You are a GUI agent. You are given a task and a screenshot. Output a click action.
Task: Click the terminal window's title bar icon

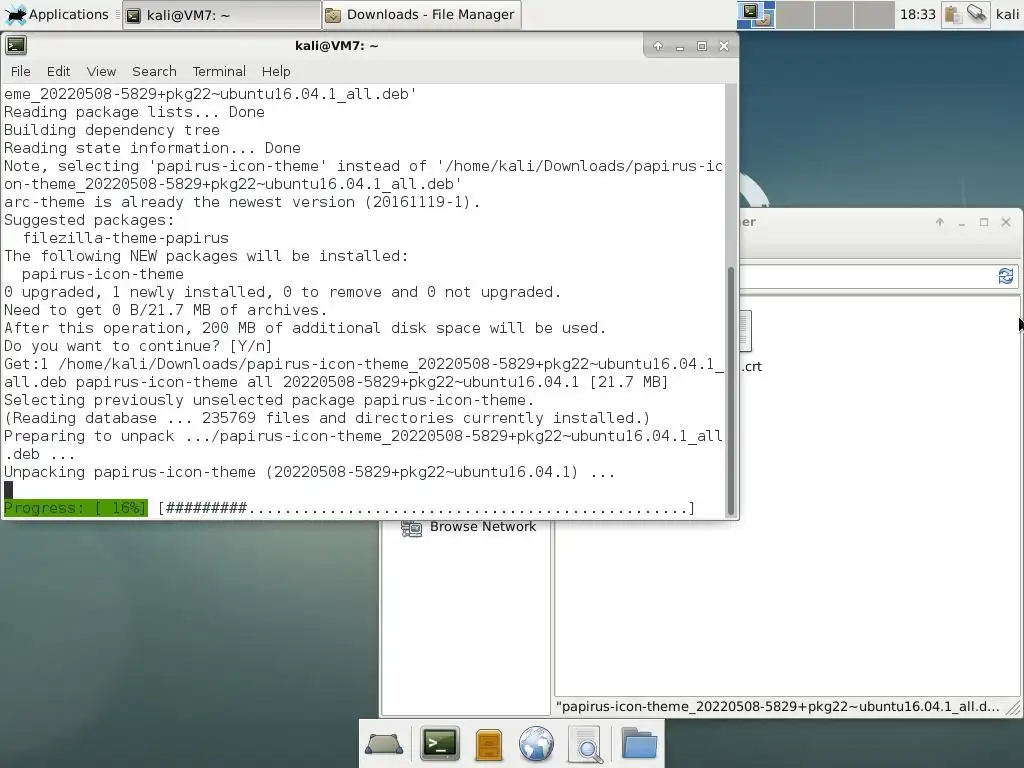[16, 46]
